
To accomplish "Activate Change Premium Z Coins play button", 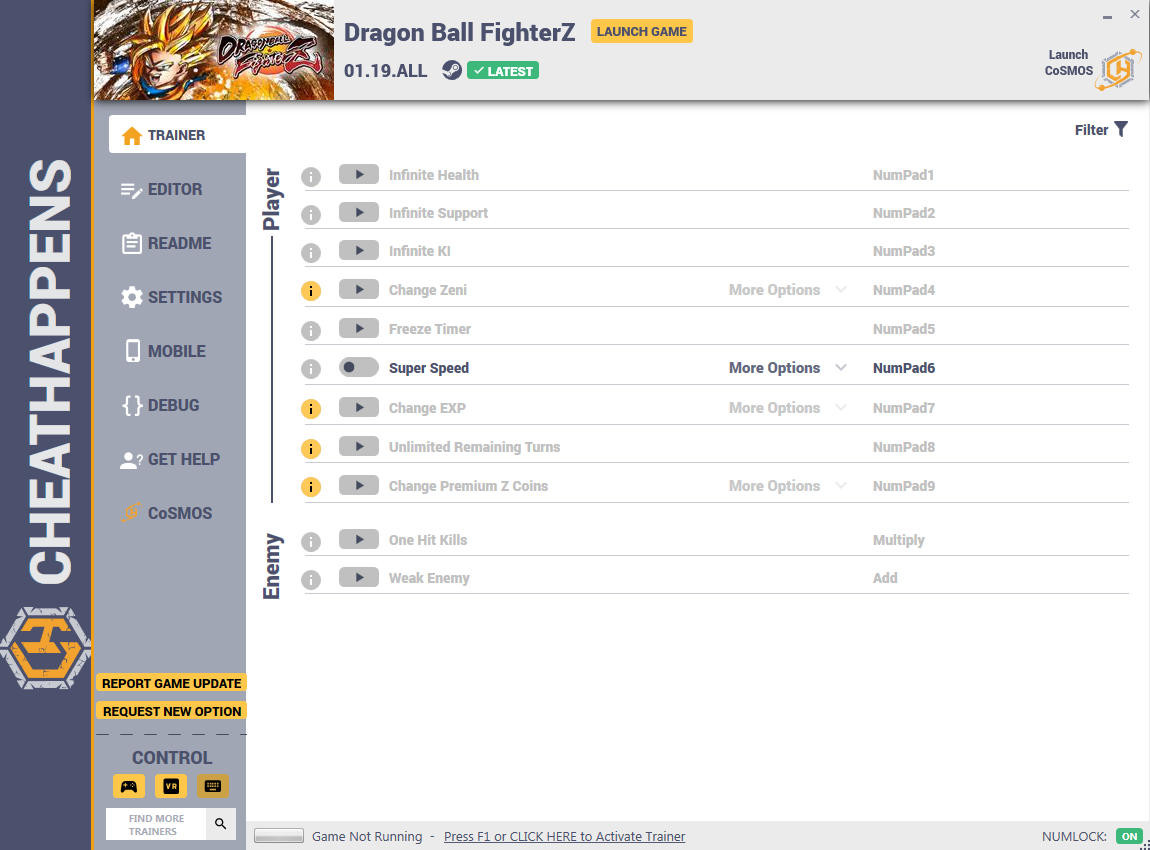I will tap(359, 486).
